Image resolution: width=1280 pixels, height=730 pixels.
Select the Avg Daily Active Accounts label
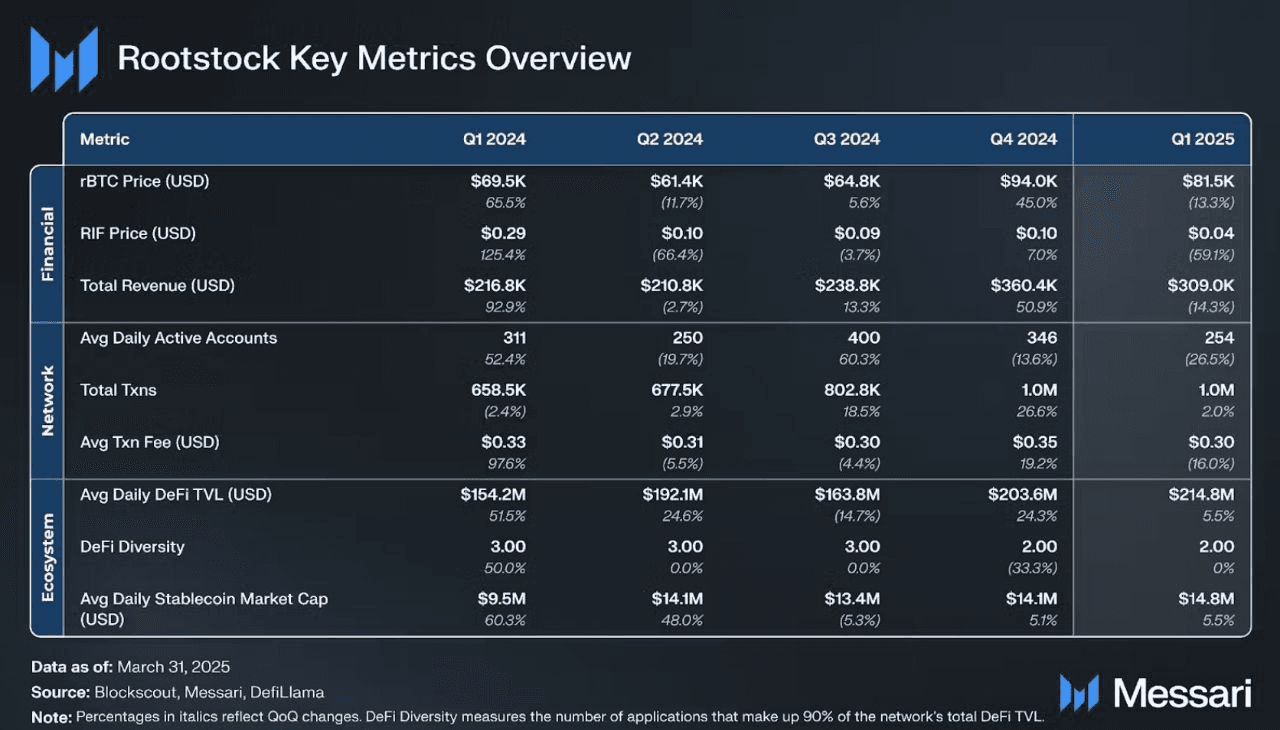179,338
